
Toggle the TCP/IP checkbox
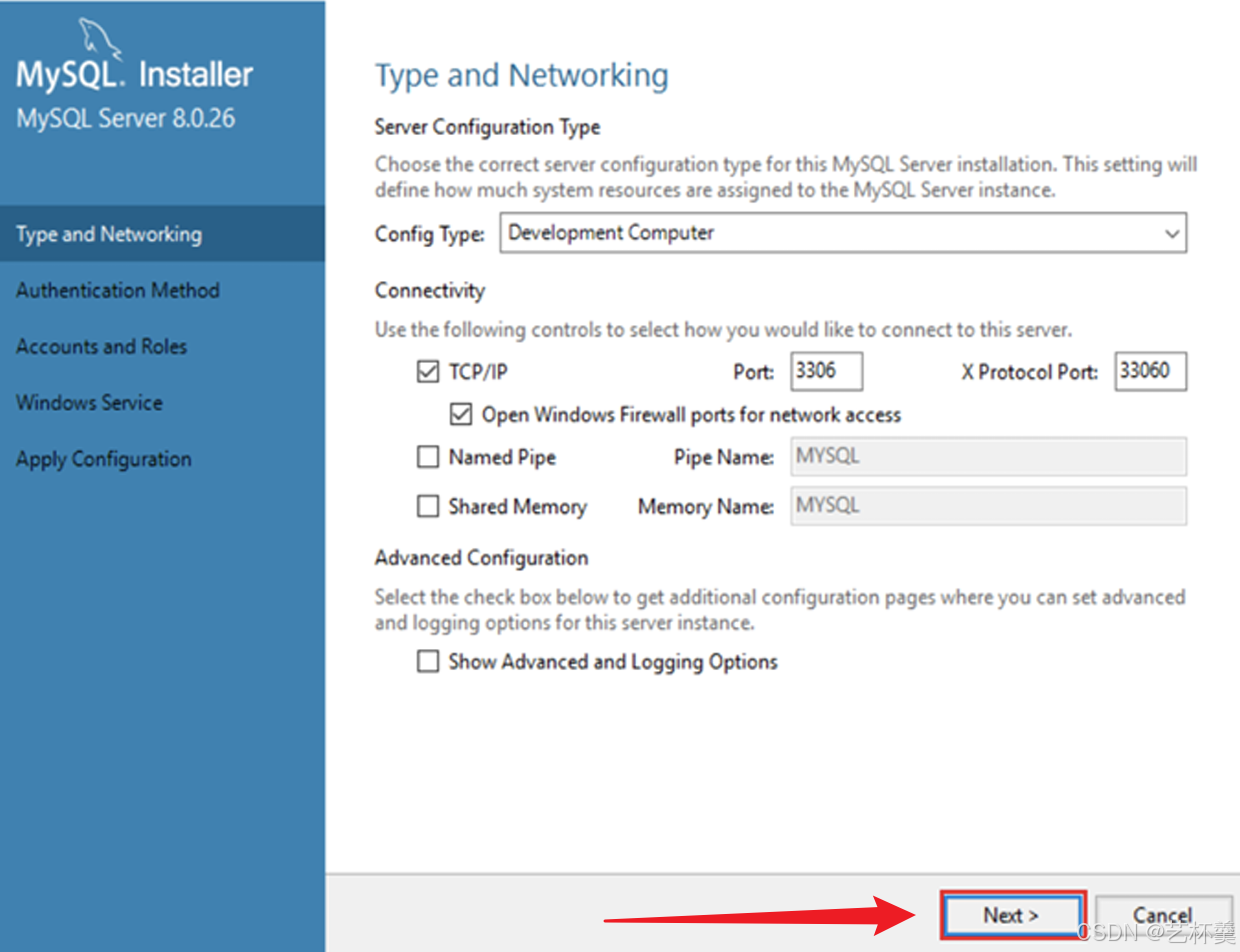pos(428,372)
